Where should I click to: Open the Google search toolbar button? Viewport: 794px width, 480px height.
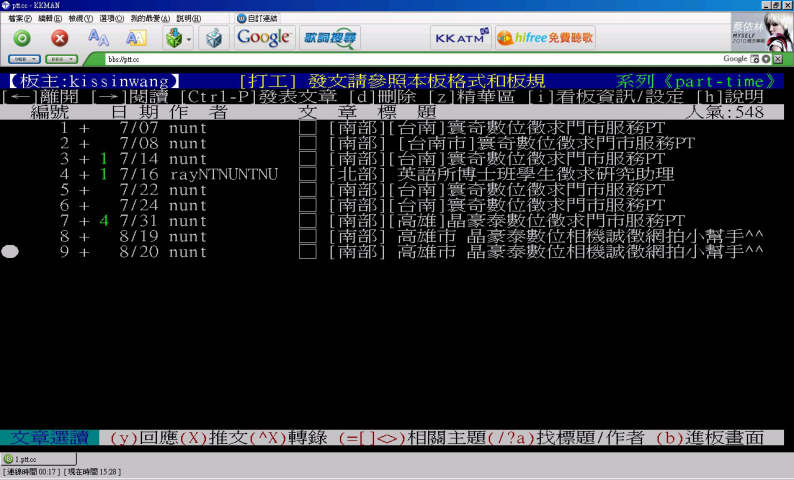click(264, 37)
